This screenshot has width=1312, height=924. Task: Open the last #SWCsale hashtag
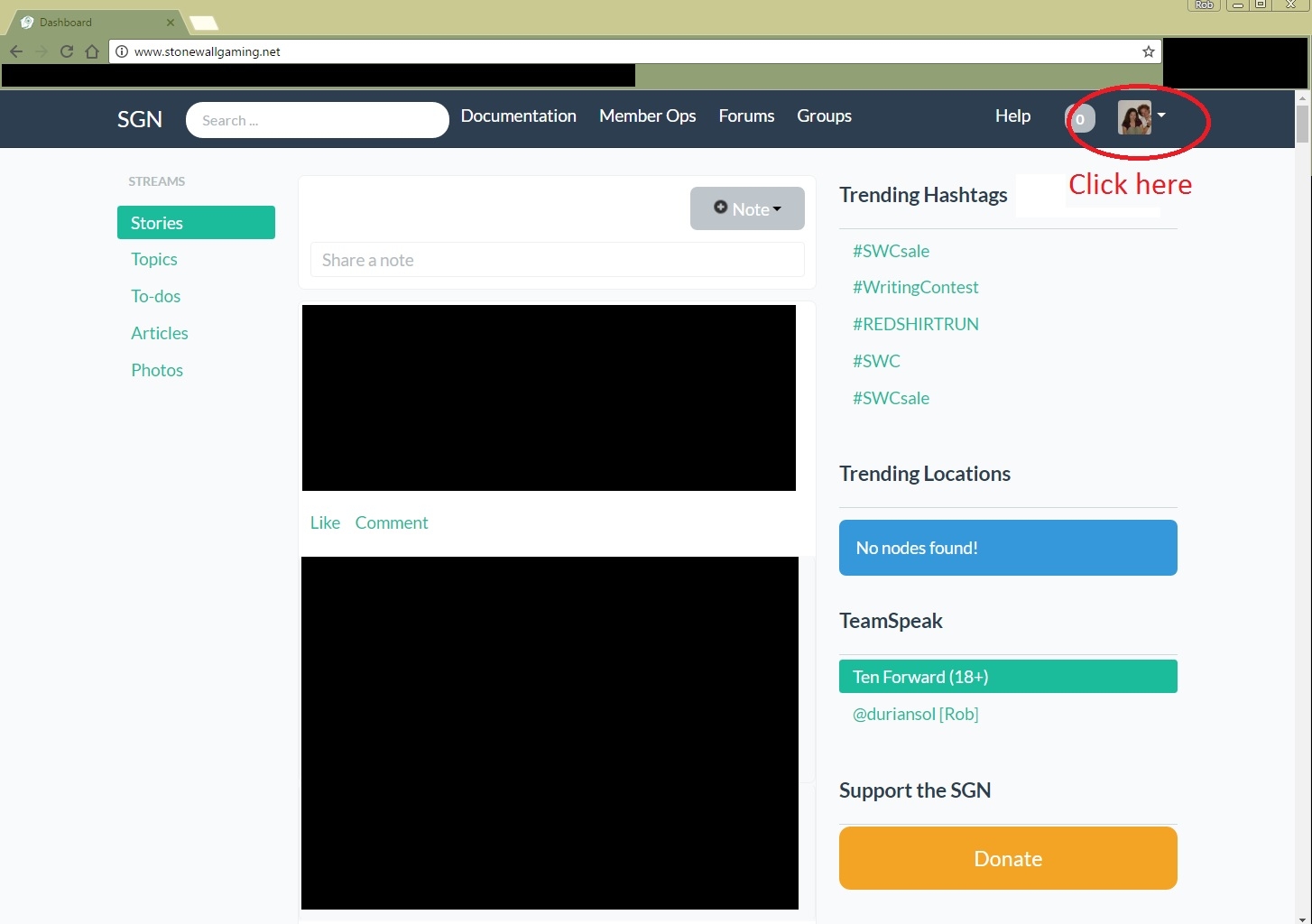pos(891,398)
